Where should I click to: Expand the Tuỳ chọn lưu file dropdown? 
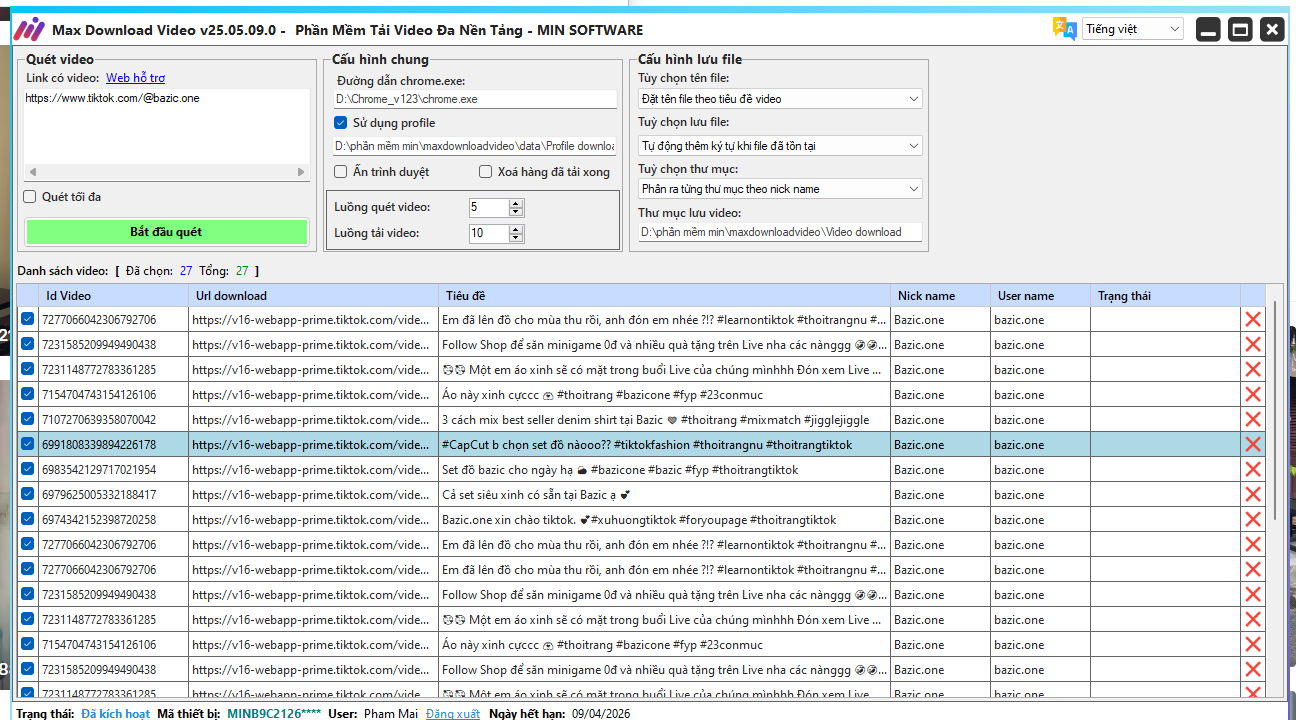pyautogui.click(x=780, y=146)
